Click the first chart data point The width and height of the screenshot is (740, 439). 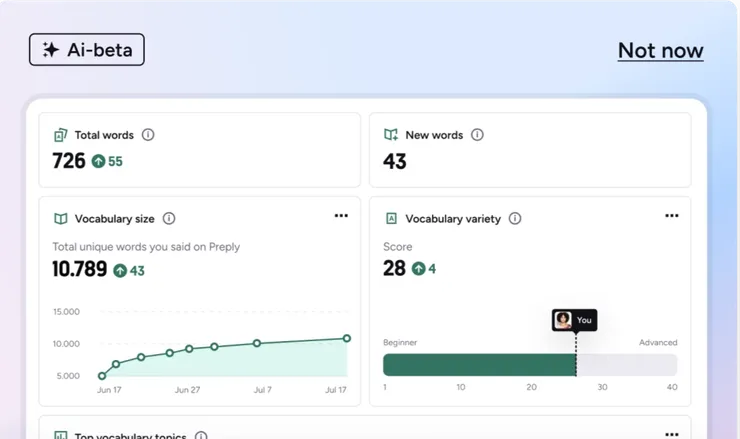pyautogui.click(x=102, y=376)
